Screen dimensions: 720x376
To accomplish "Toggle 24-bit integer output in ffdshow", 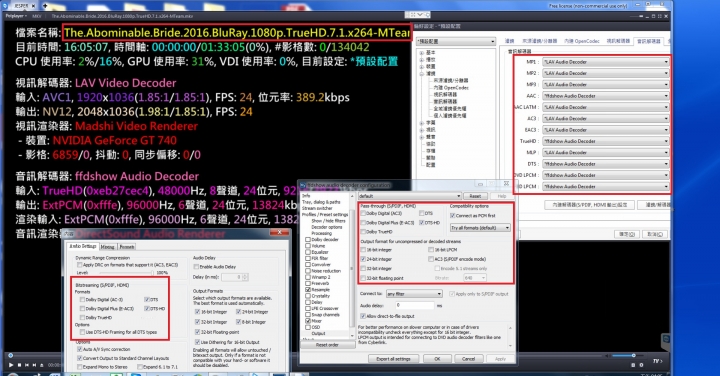I will click(363, 259).
